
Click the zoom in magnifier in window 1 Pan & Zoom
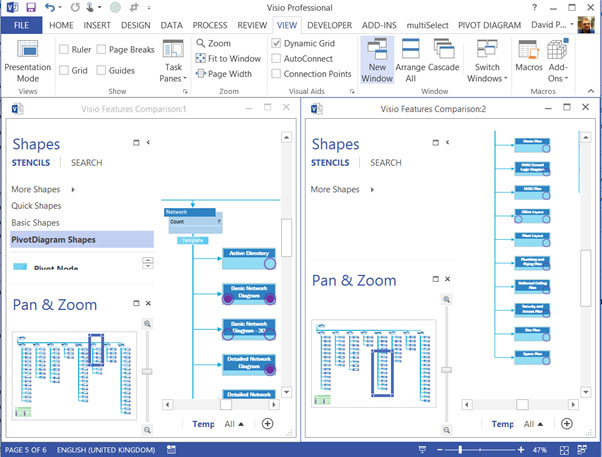pyautogui.click(x=147, y=324)
